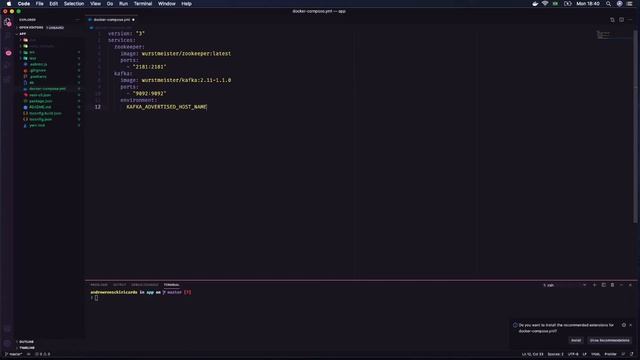This screenshot has width=640, height=360.
Task: Open Explorer panel more actions ellipsis
Action: 78,20
